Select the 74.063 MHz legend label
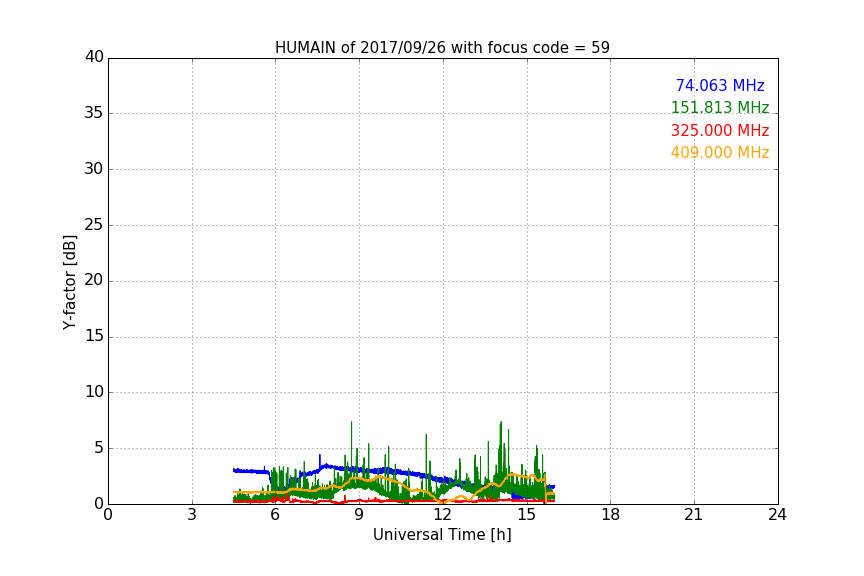The image size is (864, 576). 720,85
